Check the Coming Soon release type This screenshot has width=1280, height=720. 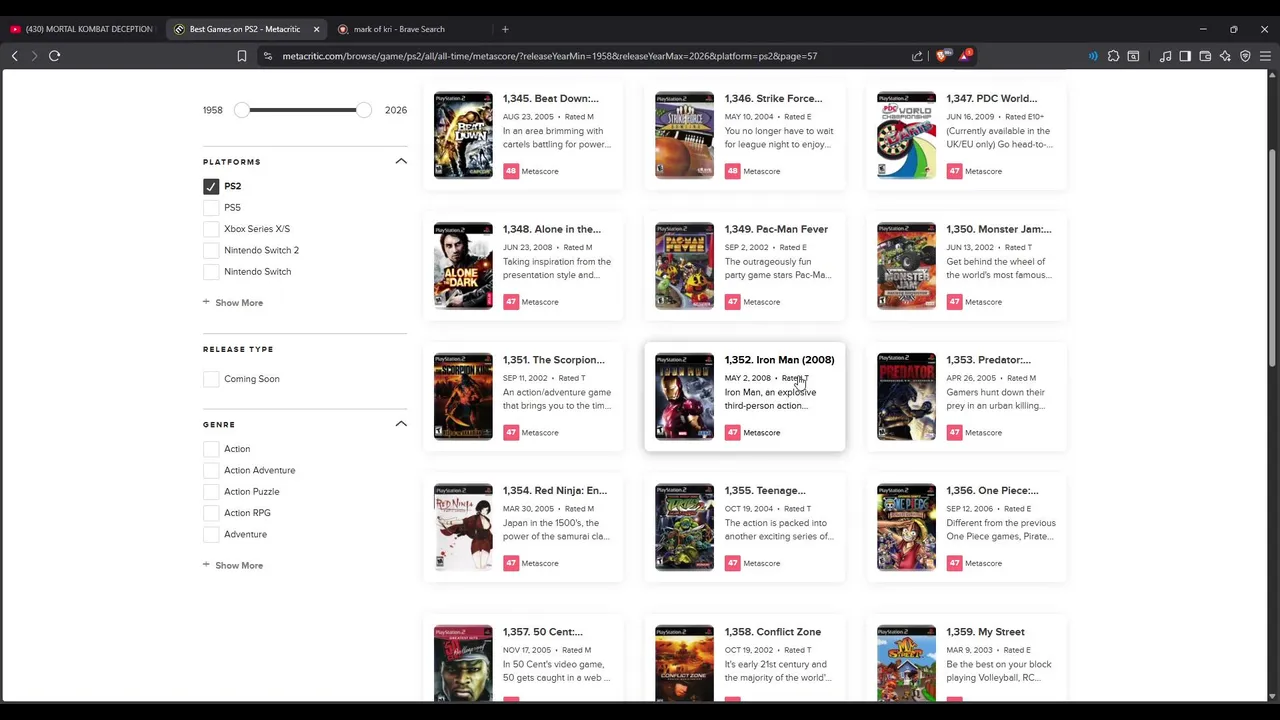[211, 379]
